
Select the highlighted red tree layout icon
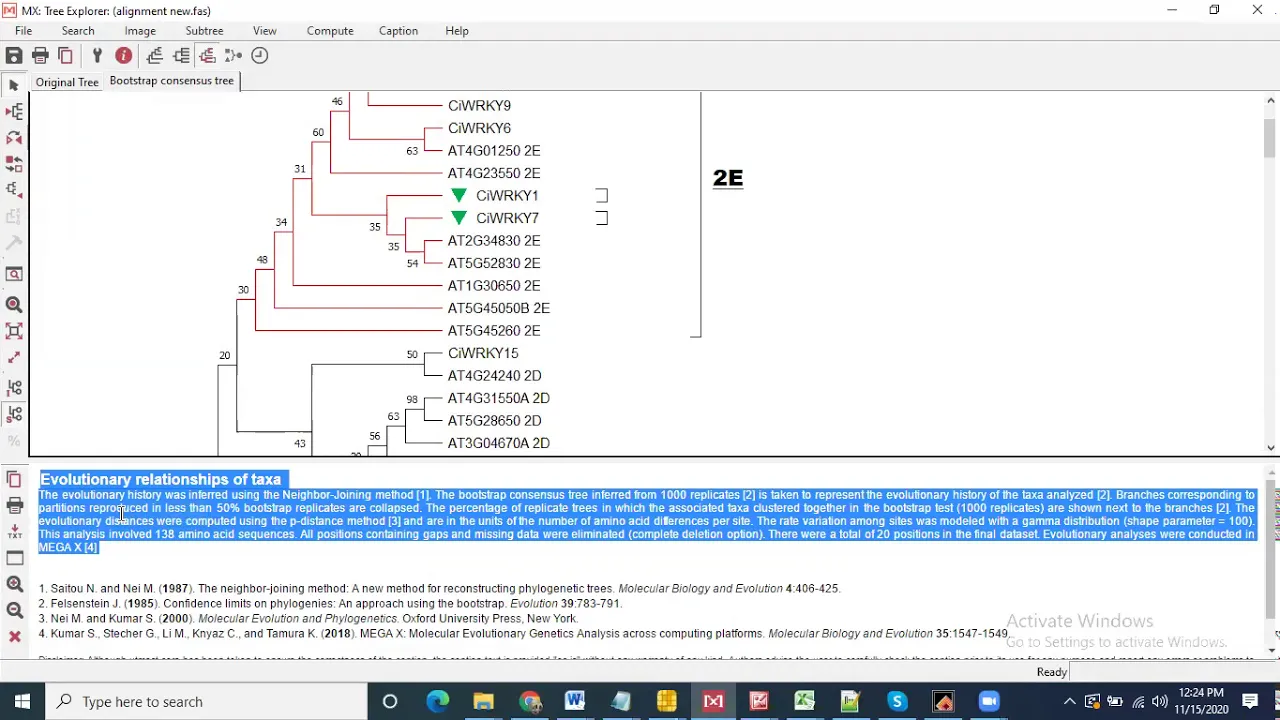point(207,56)
